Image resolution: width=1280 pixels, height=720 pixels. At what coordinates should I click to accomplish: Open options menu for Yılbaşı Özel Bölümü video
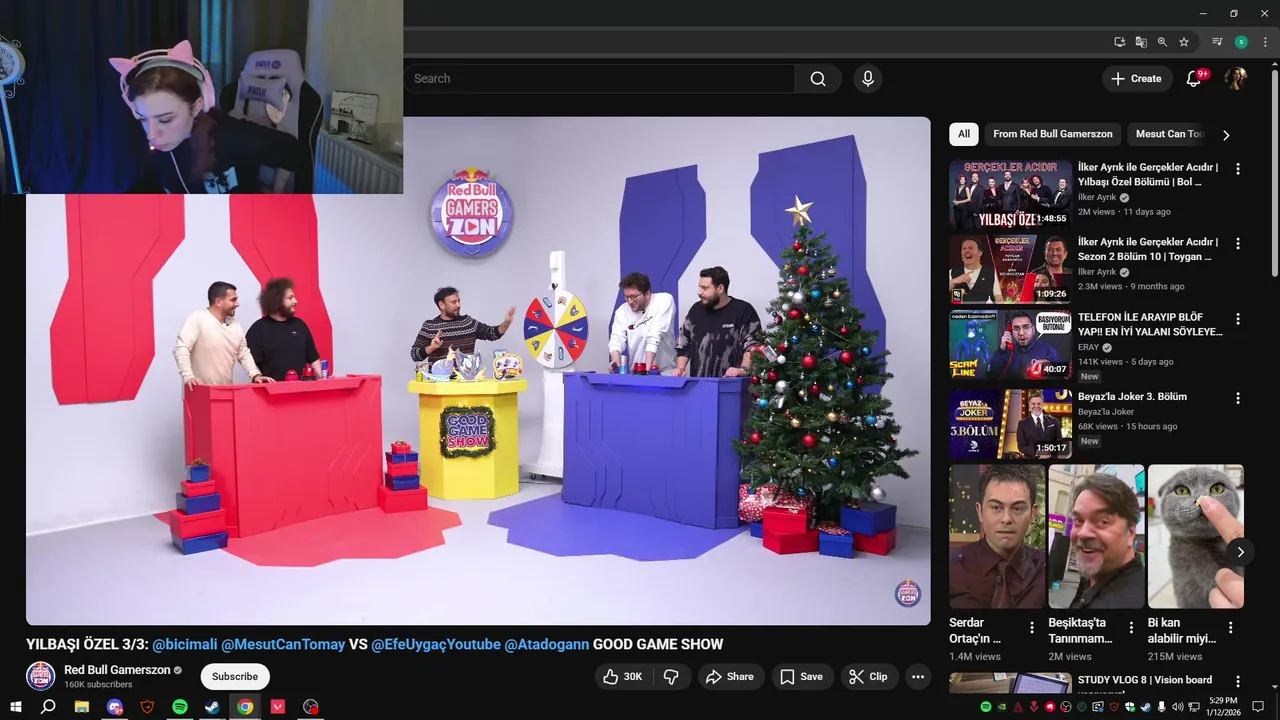[x=1238, y=169]
